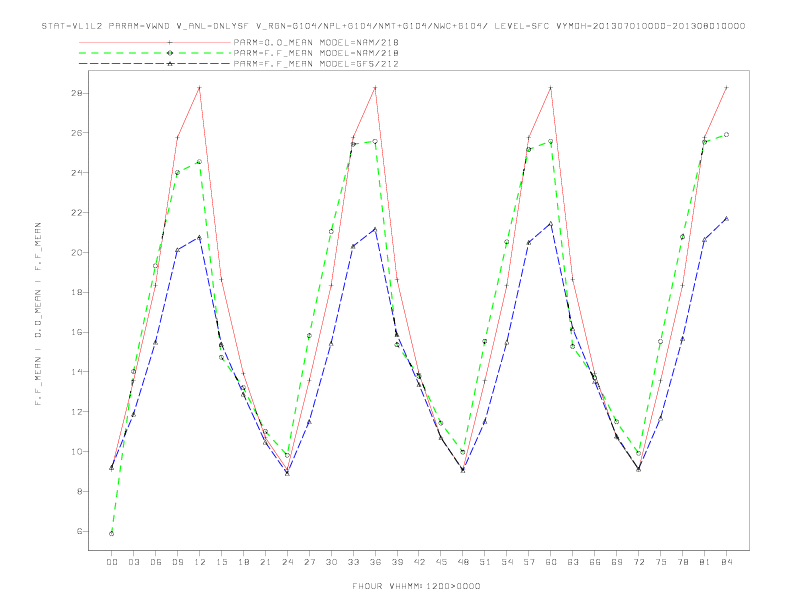Click x-axis tick label 75
This screenshot has height=612, width=792.
(x=661, y=562)
